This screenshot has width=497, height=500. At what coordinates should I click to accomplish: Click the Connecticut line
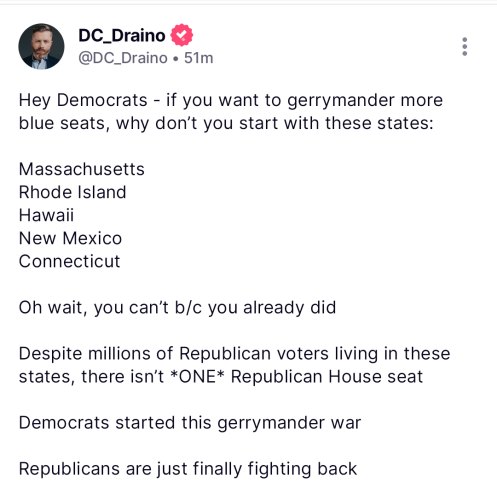coord(69,261)
